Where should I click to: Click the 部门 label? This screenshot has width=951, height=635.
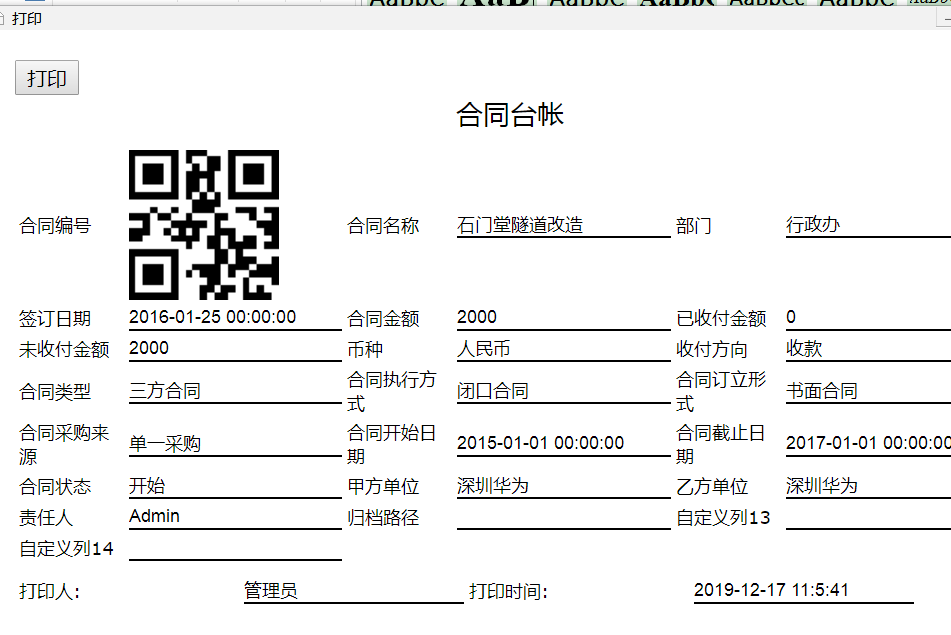[694, 226]
